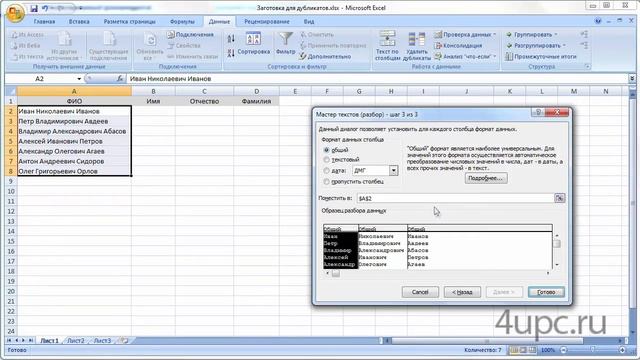This screenshot has height=360, width=640.
Task: Open the Вид tab
Action: [x=309, y=22]
